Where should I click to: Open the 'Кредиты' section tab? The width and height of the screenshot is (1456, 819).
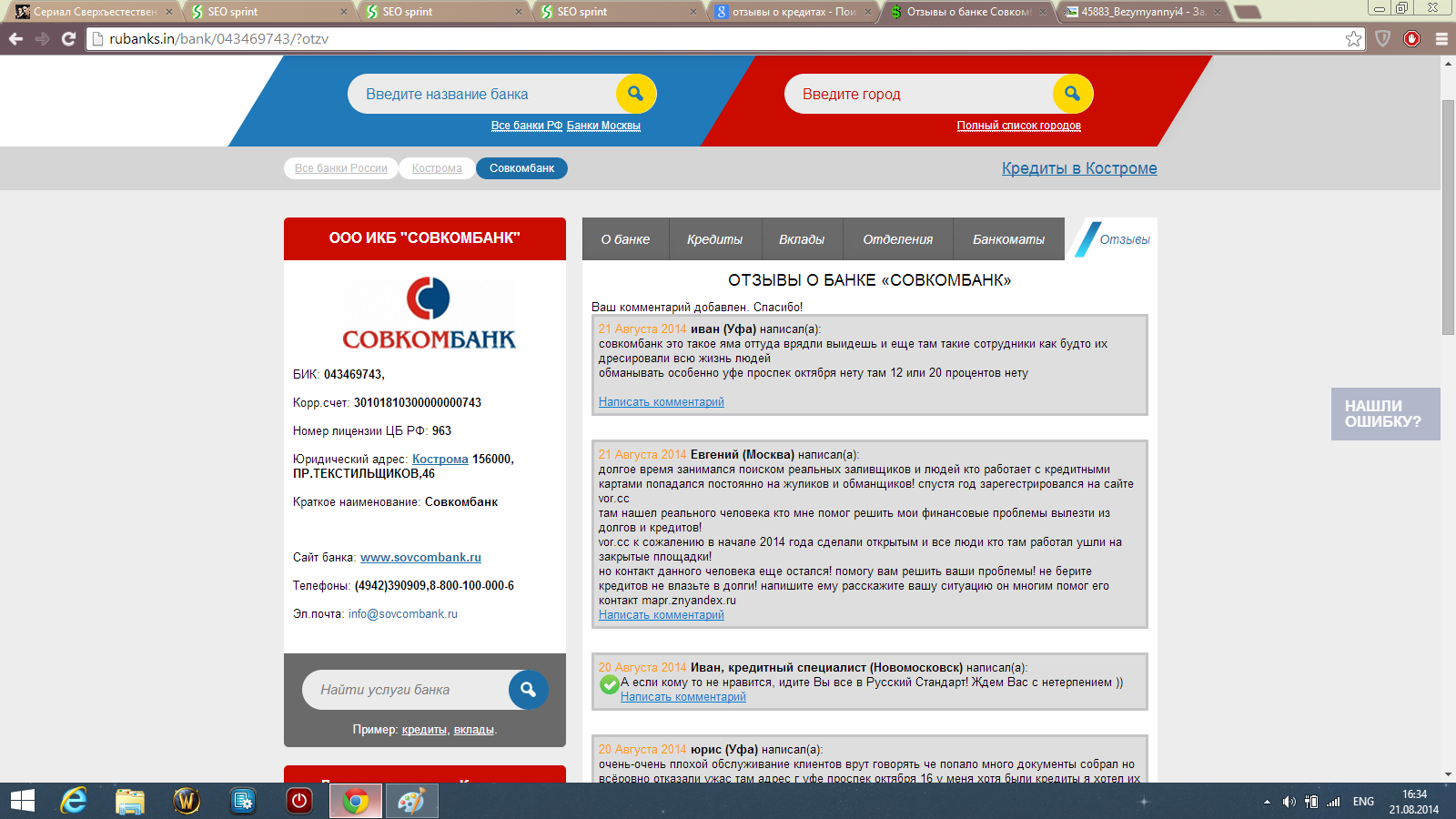point(714,239)
